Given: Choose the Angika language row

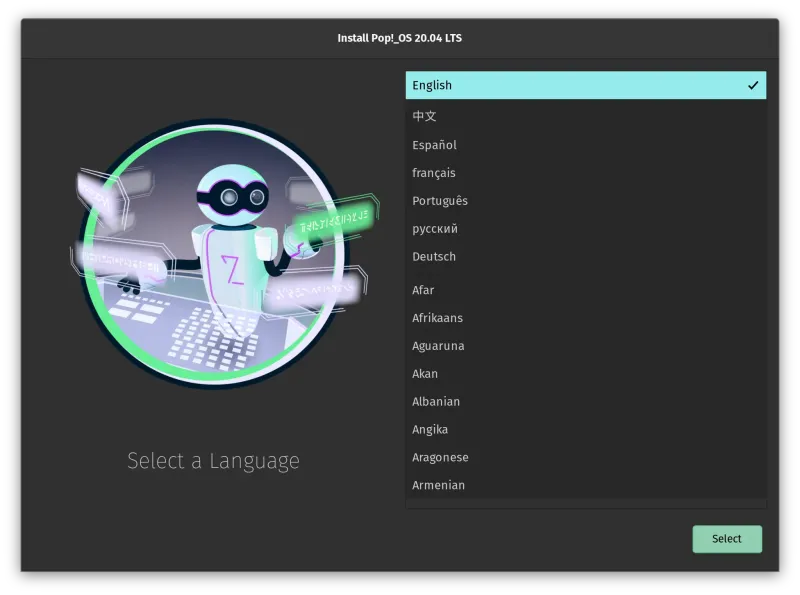Looking at the screenshot, I should (x=586, y=430).
